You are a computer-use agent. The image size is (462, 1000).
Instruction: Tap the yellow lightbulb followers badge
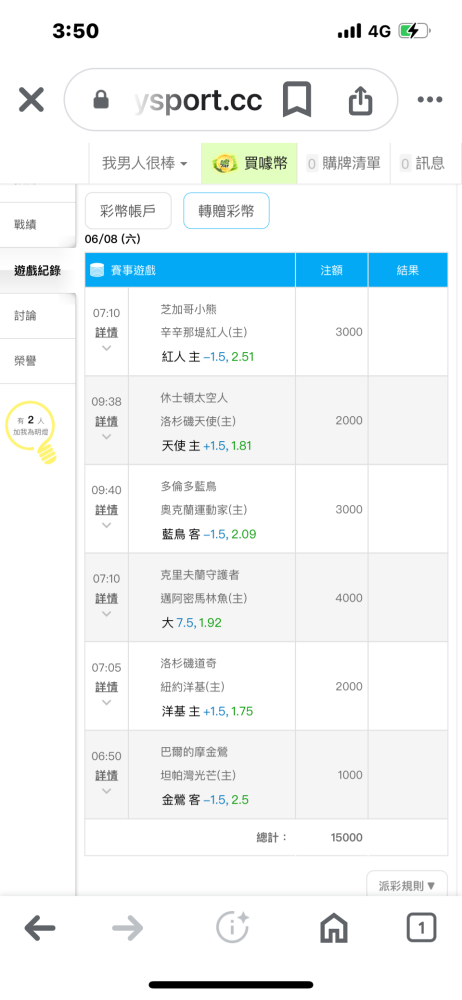pyautogui.click(x=32, y=429)
